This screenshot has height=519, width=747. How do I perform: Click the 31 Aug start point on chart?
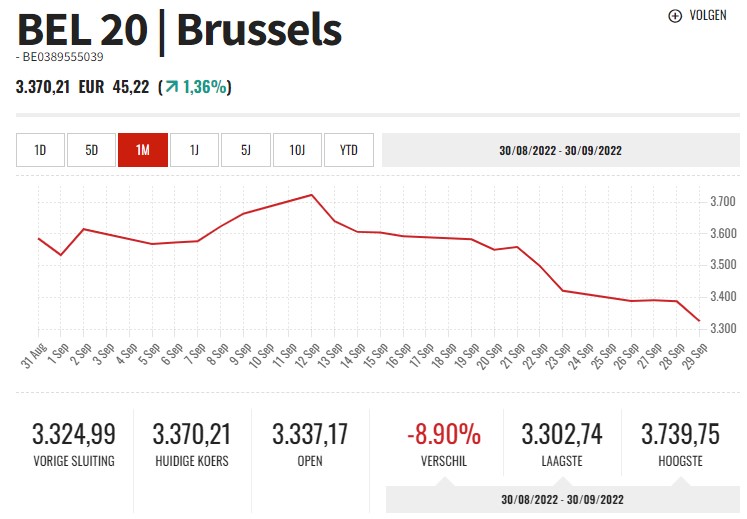(x=38, y=238)
